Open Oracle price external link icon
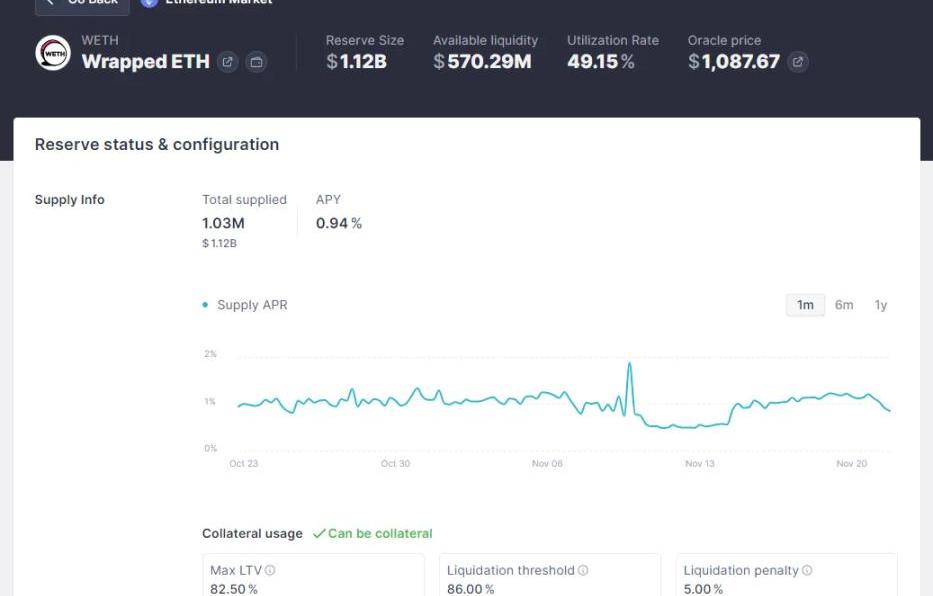This screenshot has height=596, width=933. click(797, 62)
